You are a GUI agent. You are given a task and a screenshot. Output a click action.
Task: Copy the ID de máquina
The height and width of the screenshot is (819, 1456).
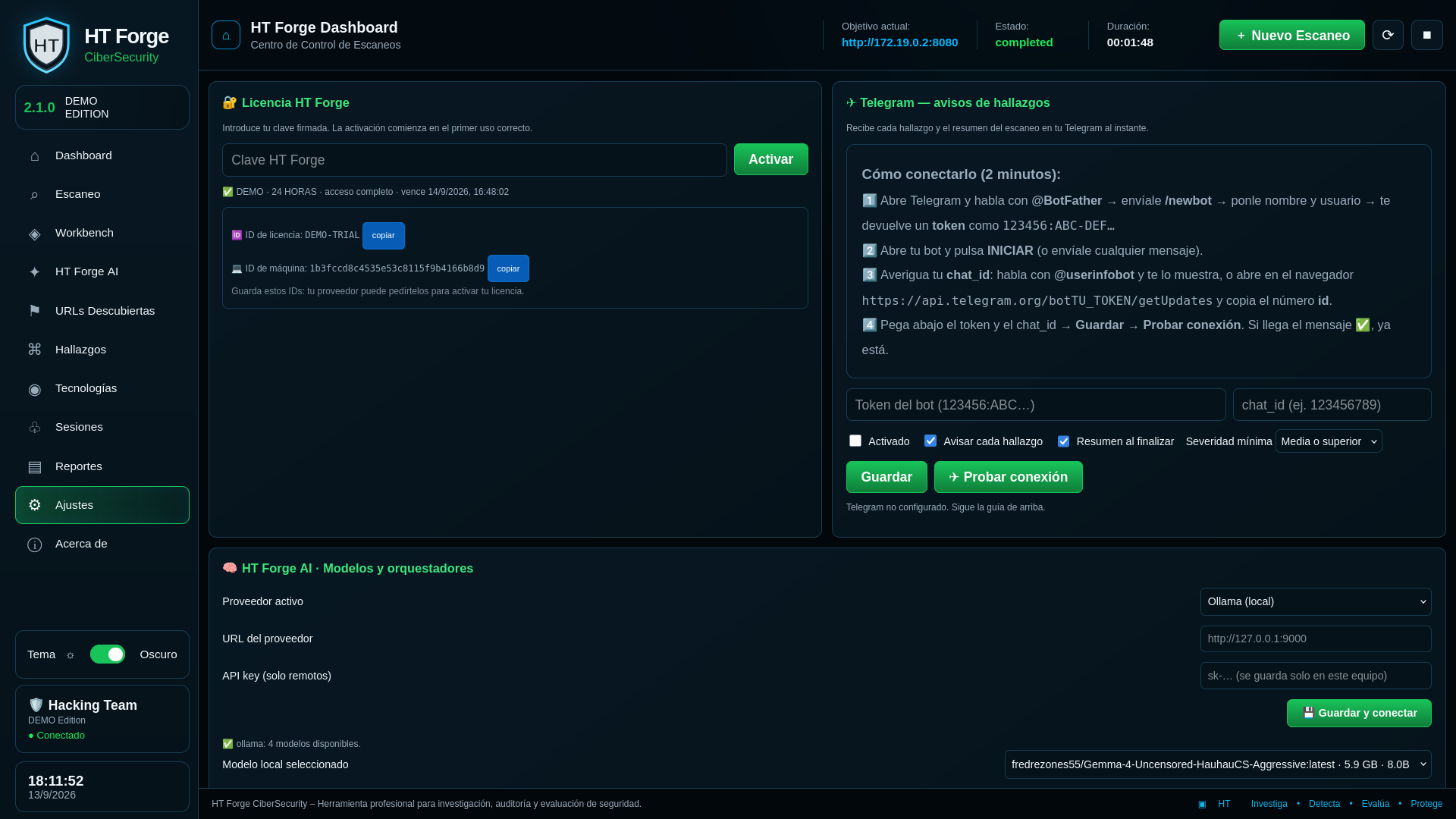[x=508, y=268]
